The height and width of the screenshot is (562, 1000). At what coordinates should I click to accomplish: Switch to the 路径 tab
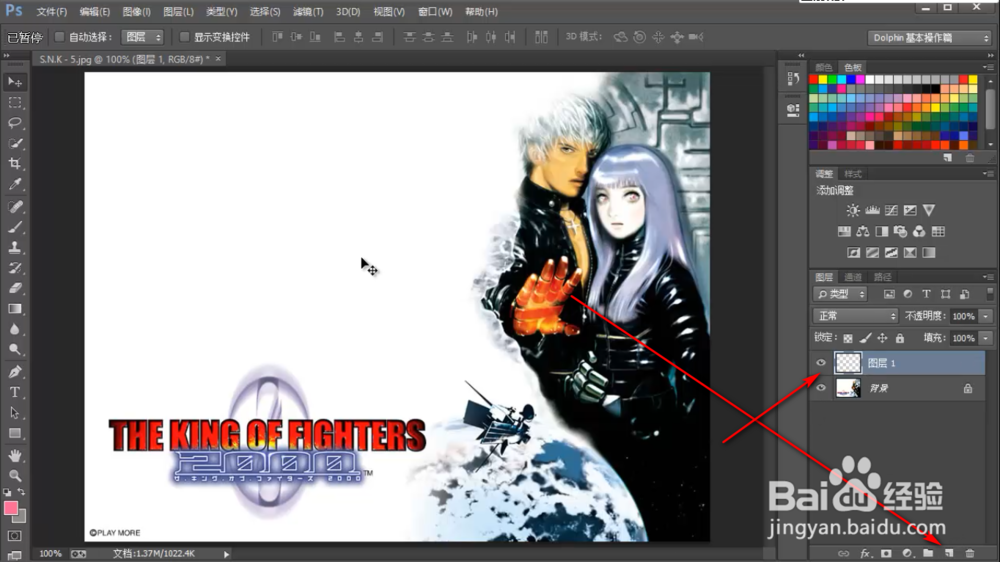(x=882, y=277)
